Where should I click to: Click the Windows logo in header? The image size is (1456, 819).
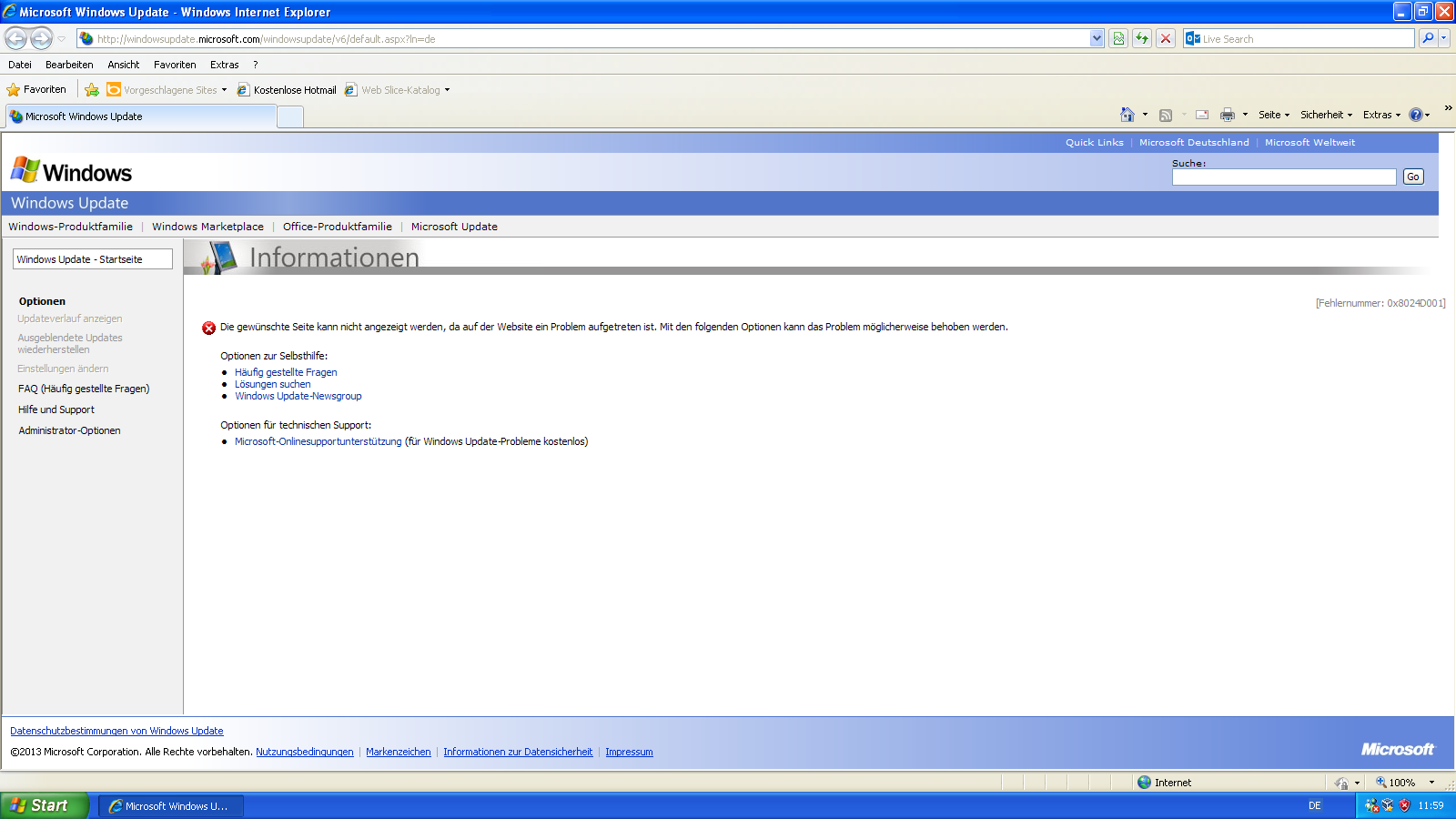click(x=71, y=171)
